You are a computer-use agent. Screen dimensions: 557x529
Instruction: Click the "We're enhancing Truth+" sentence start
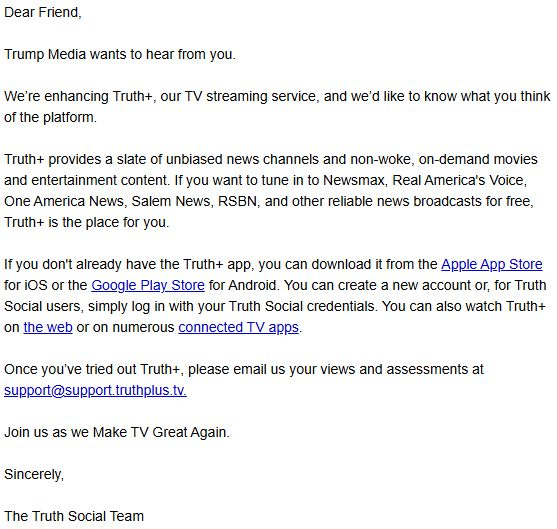[x=78, y=97]
